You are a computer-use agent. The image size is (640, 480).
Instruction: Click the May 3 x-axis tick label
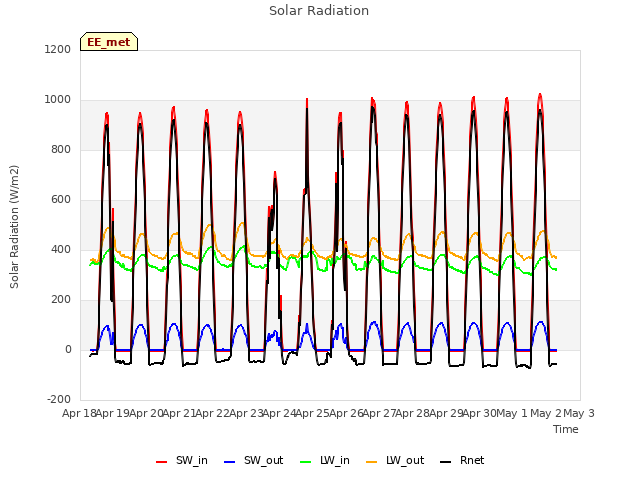point(579,413)
